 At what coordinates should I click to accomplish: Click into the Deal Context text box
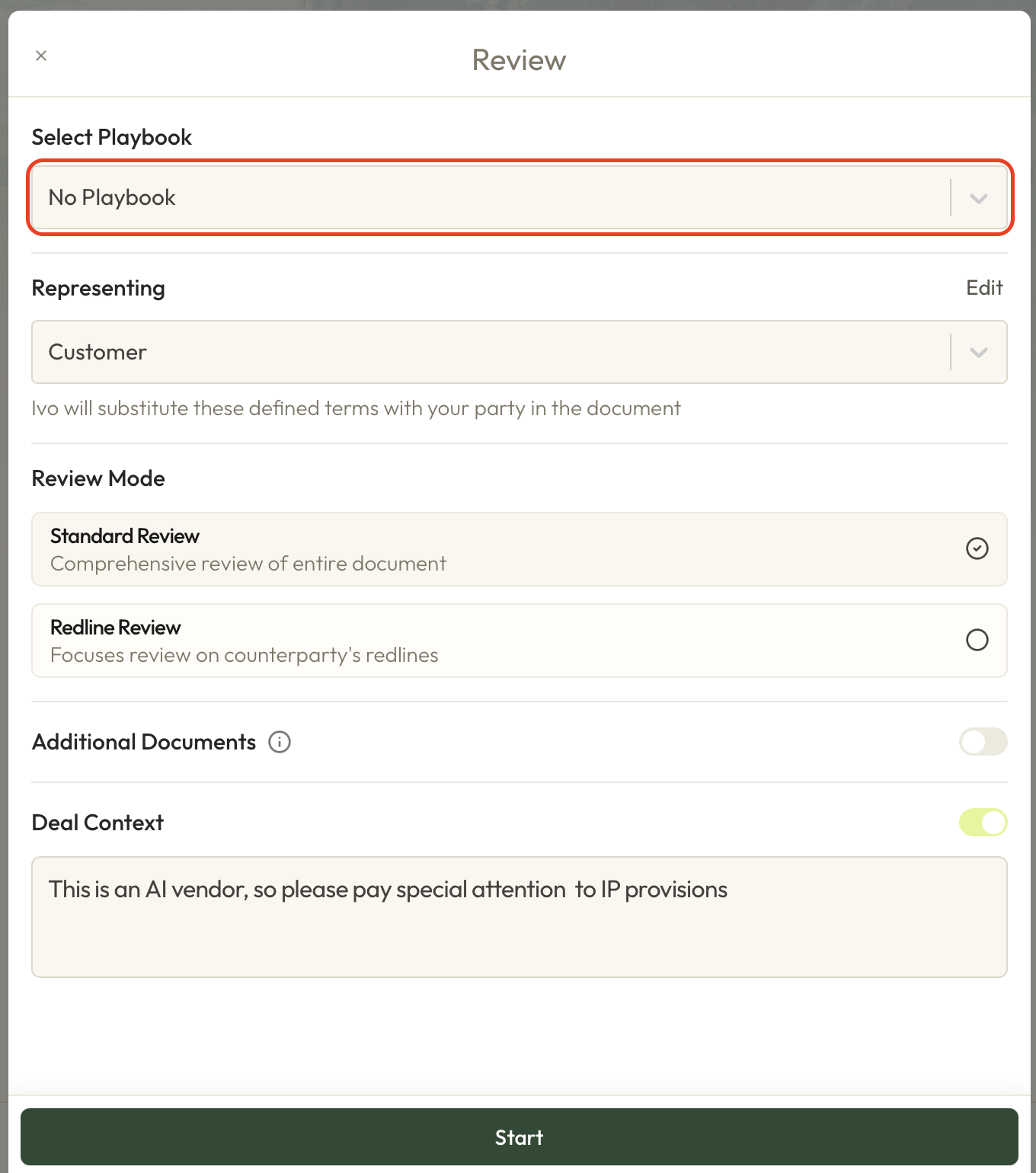(518, 929)
